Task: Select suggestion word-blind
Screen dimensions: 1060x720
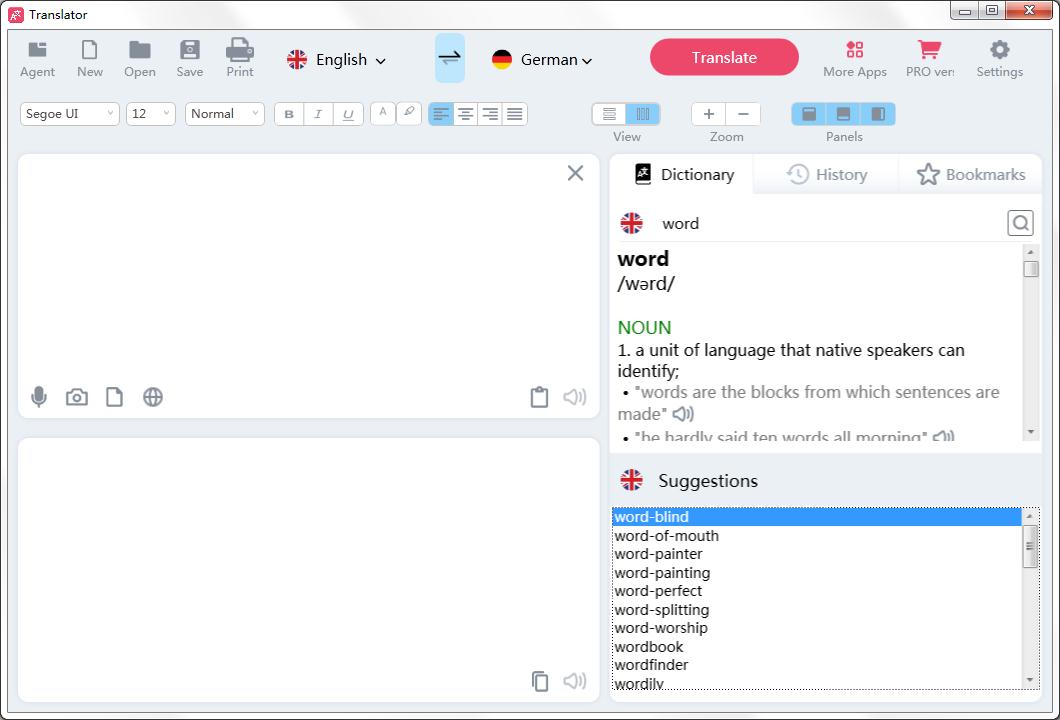Action: point(817,517)
